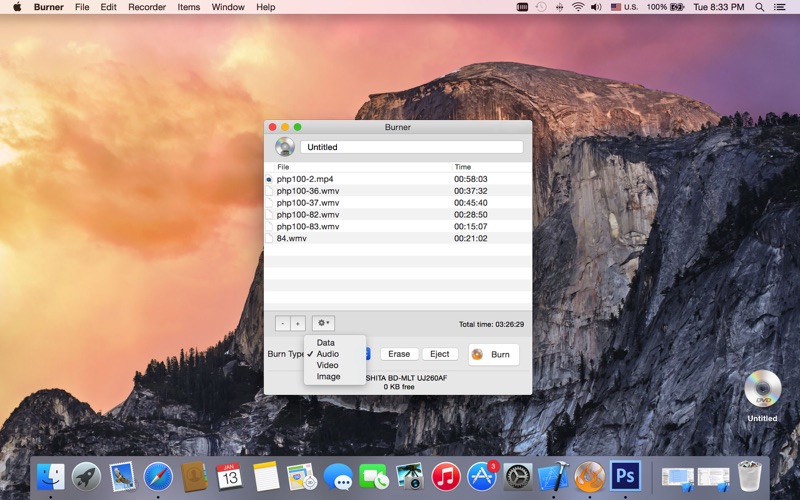Open Notification Center list icon
The width and height of the screenshot is (800, 500).
point(780,7)
